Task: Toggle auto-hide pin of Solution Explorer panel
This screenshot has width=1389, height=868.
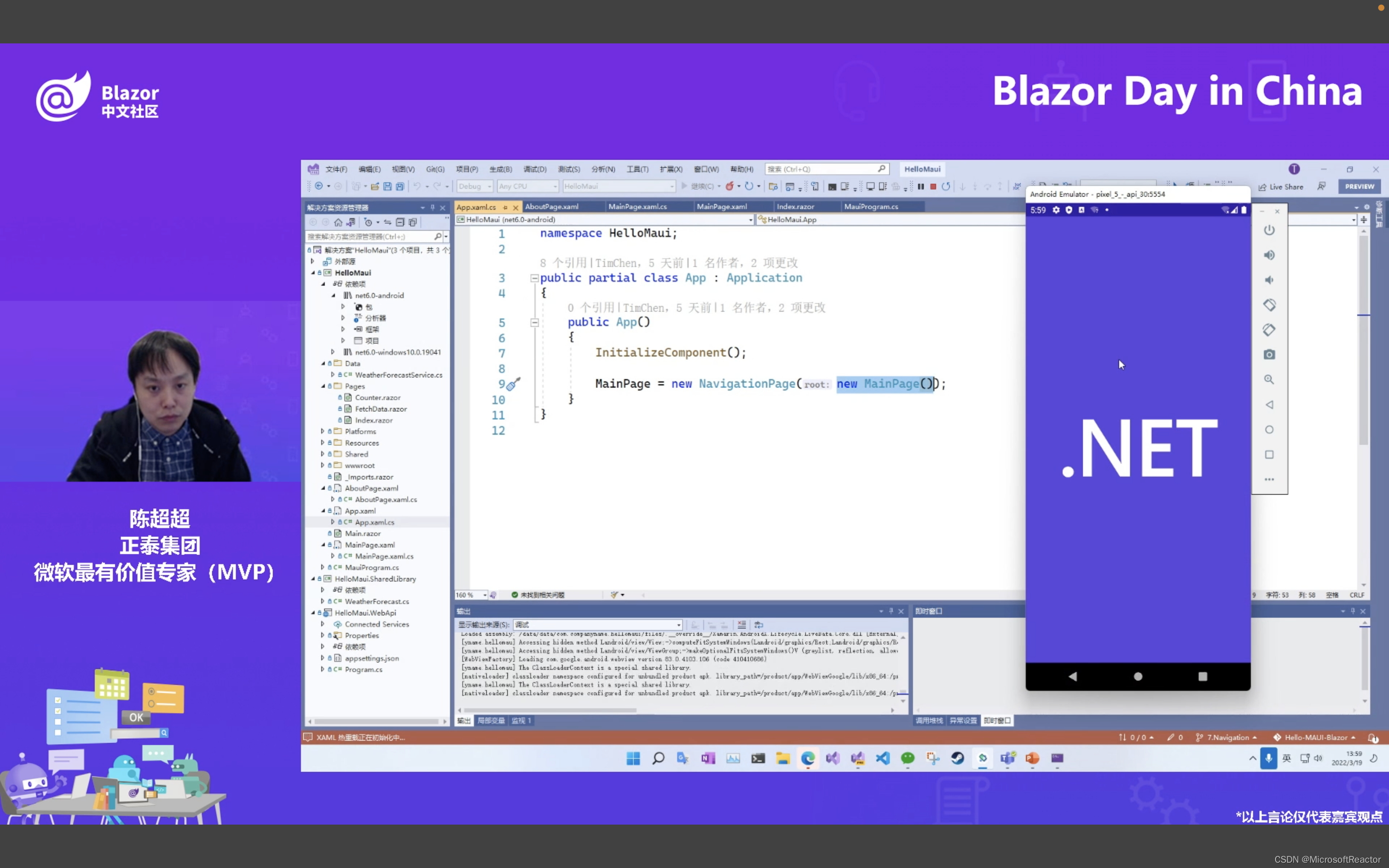Action: click(x=432, y=207)
